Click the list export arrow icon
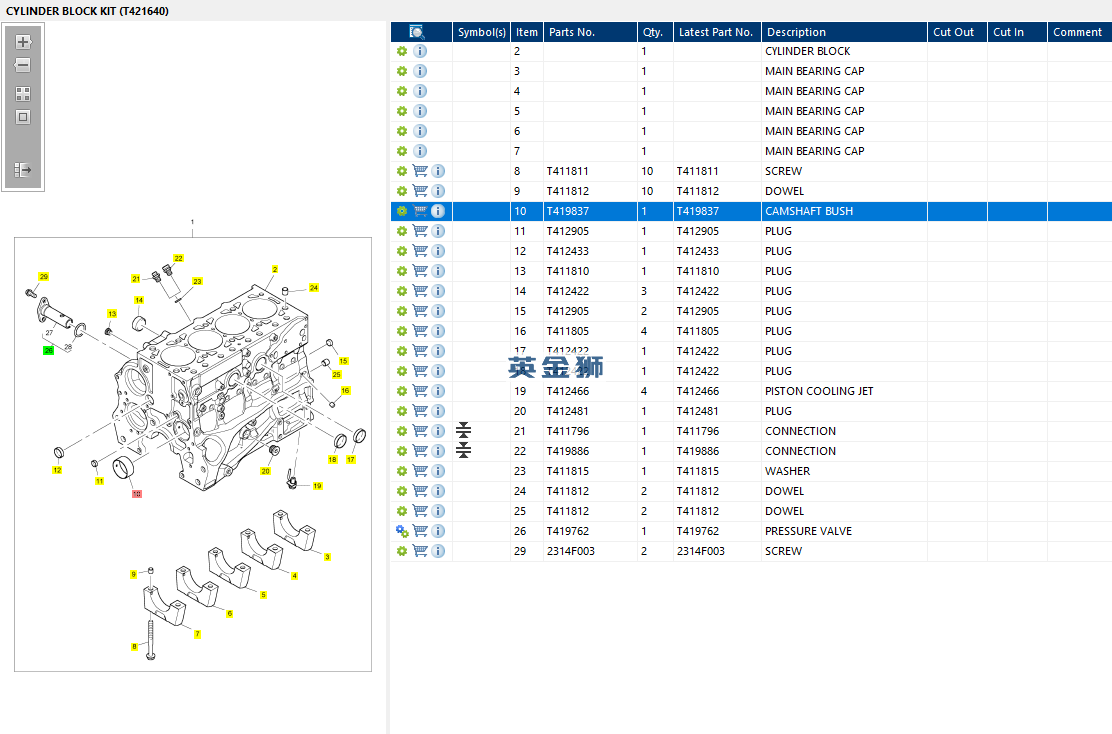This screenshot has width=1112, height=734. point(23,171)
